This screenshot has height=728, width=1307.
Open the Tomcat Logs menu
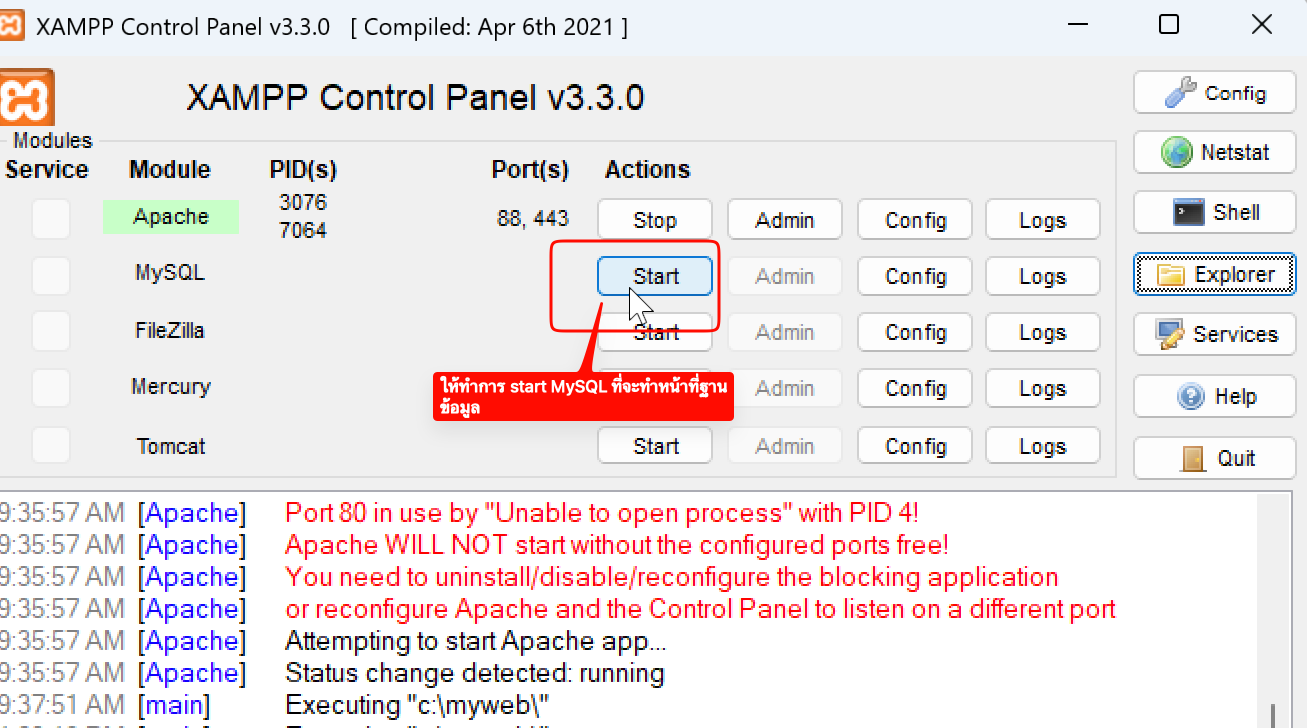pos(1042,446)
